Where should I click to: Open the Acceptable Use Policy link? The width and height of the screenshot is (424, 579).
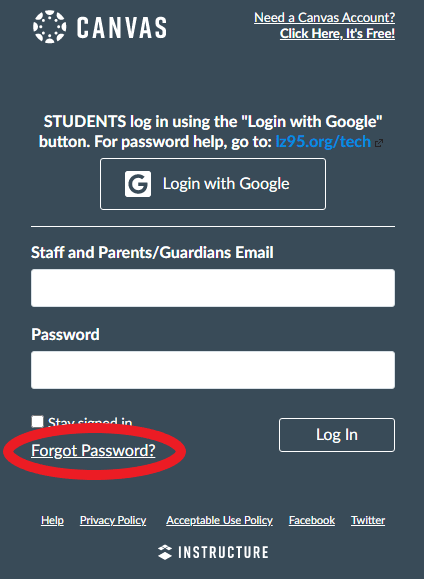pos(219,520)
